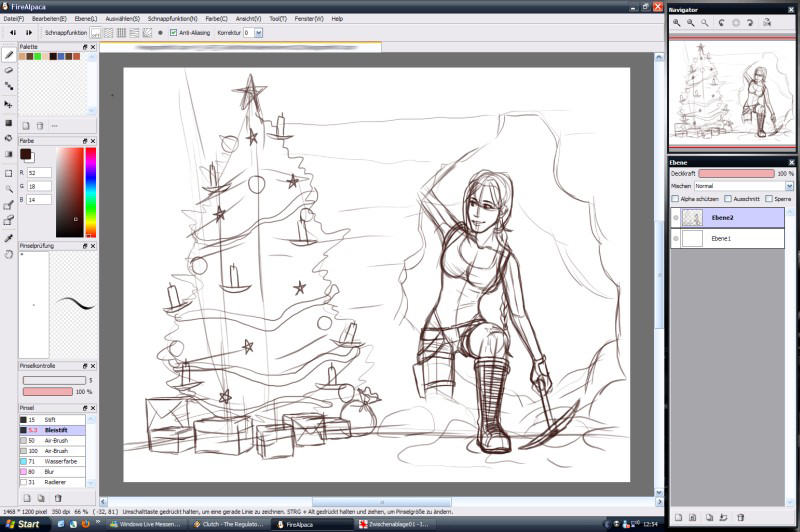Open the Auswählen menu

122,19
